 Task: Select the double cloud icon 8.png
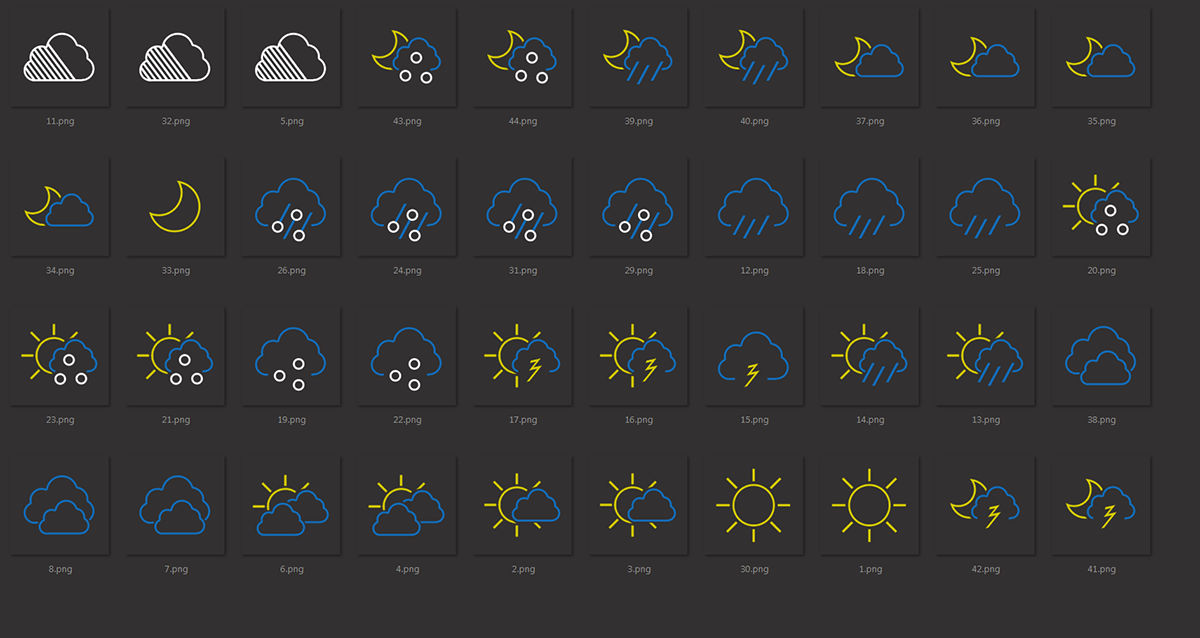59,505
